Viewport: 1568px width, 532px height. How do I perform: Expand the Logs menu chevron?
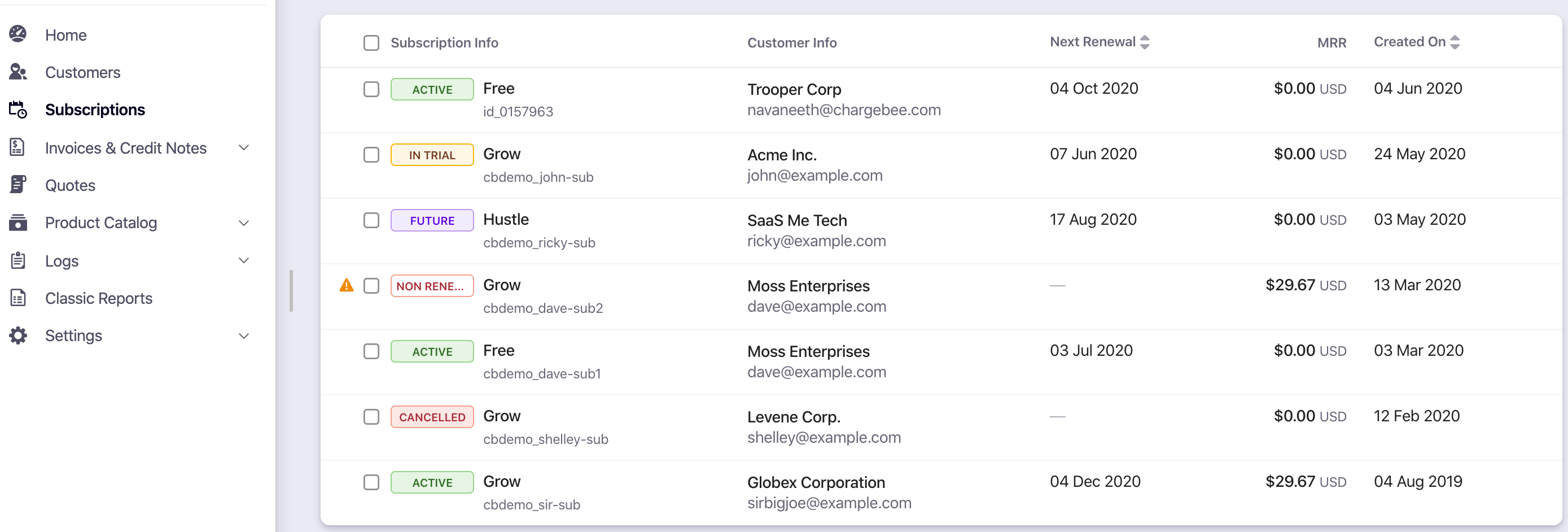click(x=244, y=260)
